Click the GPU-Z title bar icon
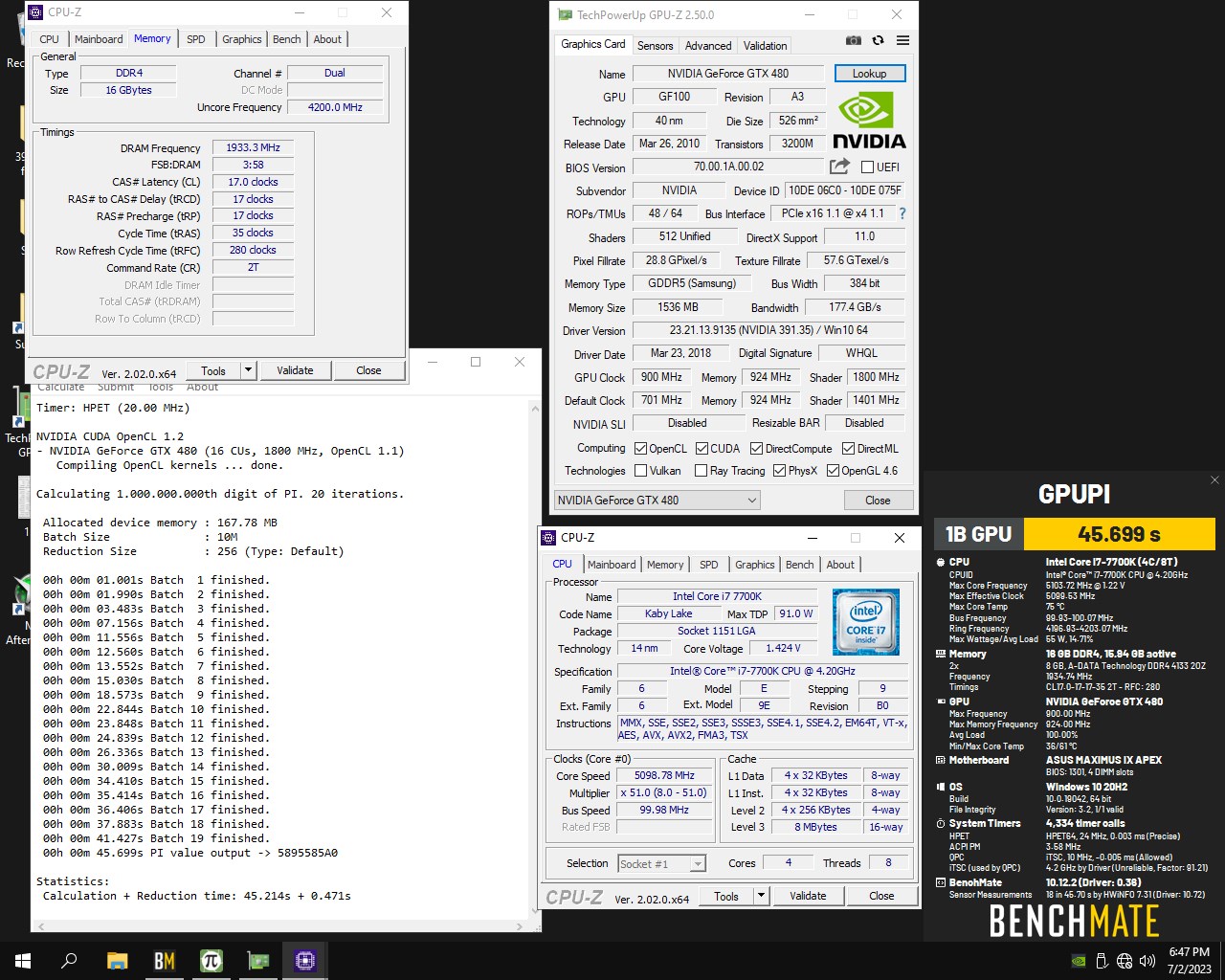The image size is (1225, 980). [x=565, y=14]
